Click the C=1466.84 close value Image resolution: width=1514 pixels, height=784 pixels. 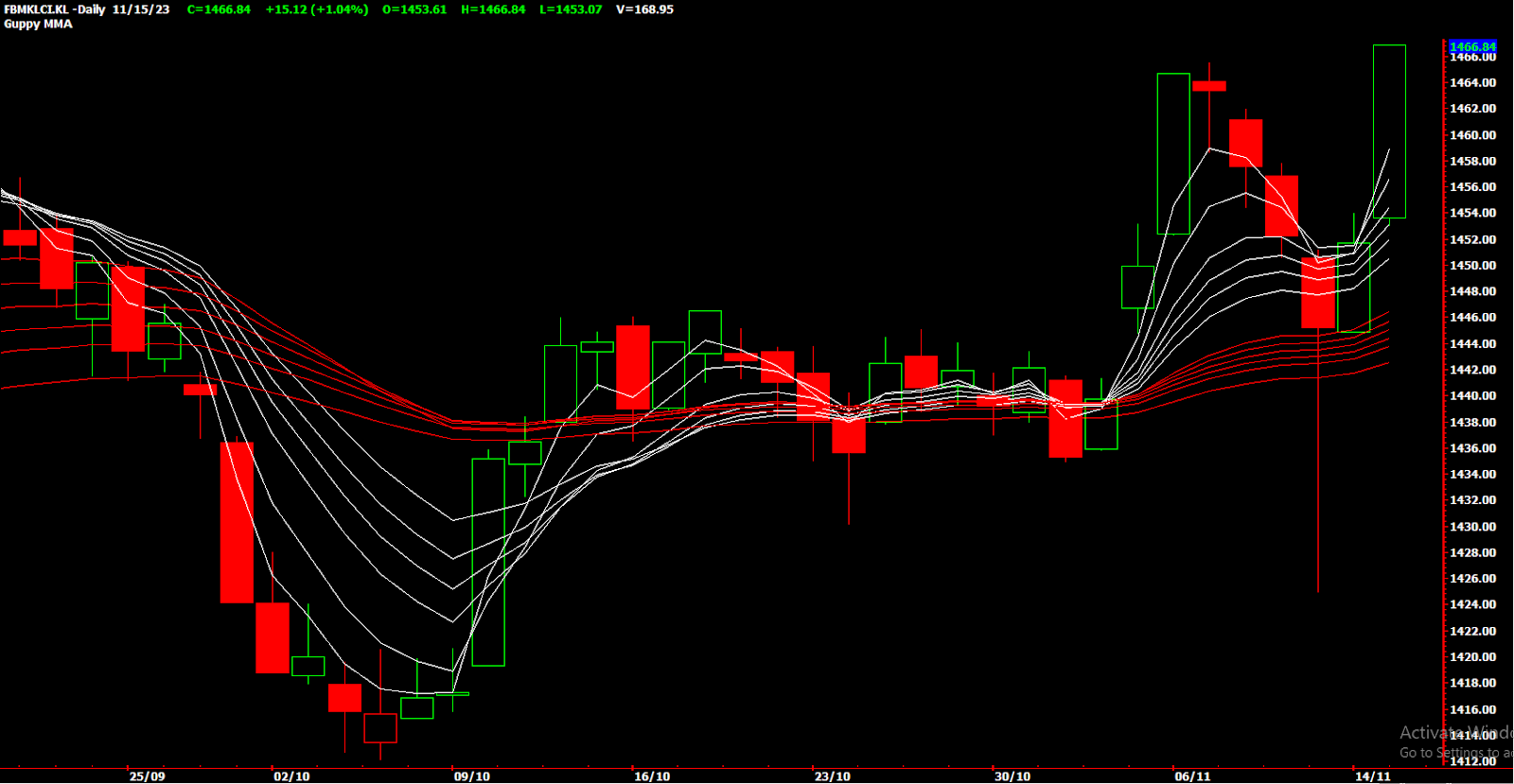(x=219, y=9)
